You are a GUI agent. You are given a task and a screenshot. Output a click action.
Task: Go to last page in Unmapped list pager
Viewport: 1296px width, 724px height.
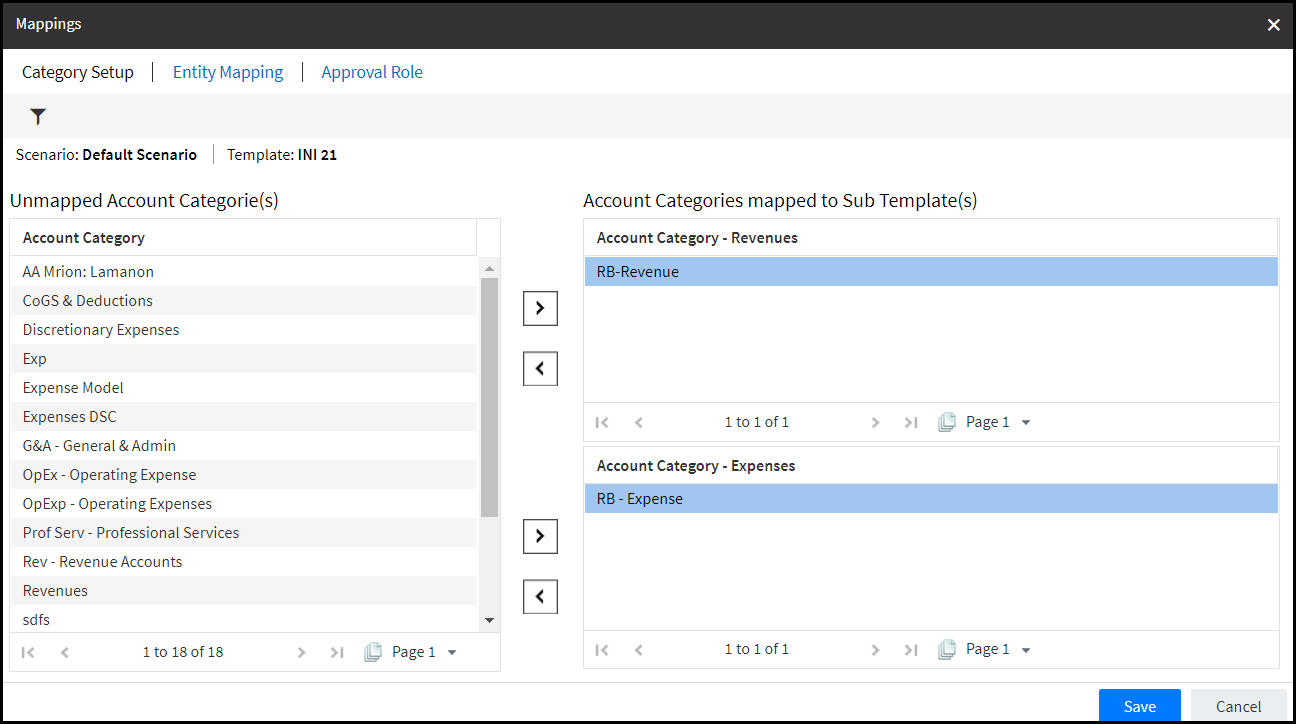point(337,652)
